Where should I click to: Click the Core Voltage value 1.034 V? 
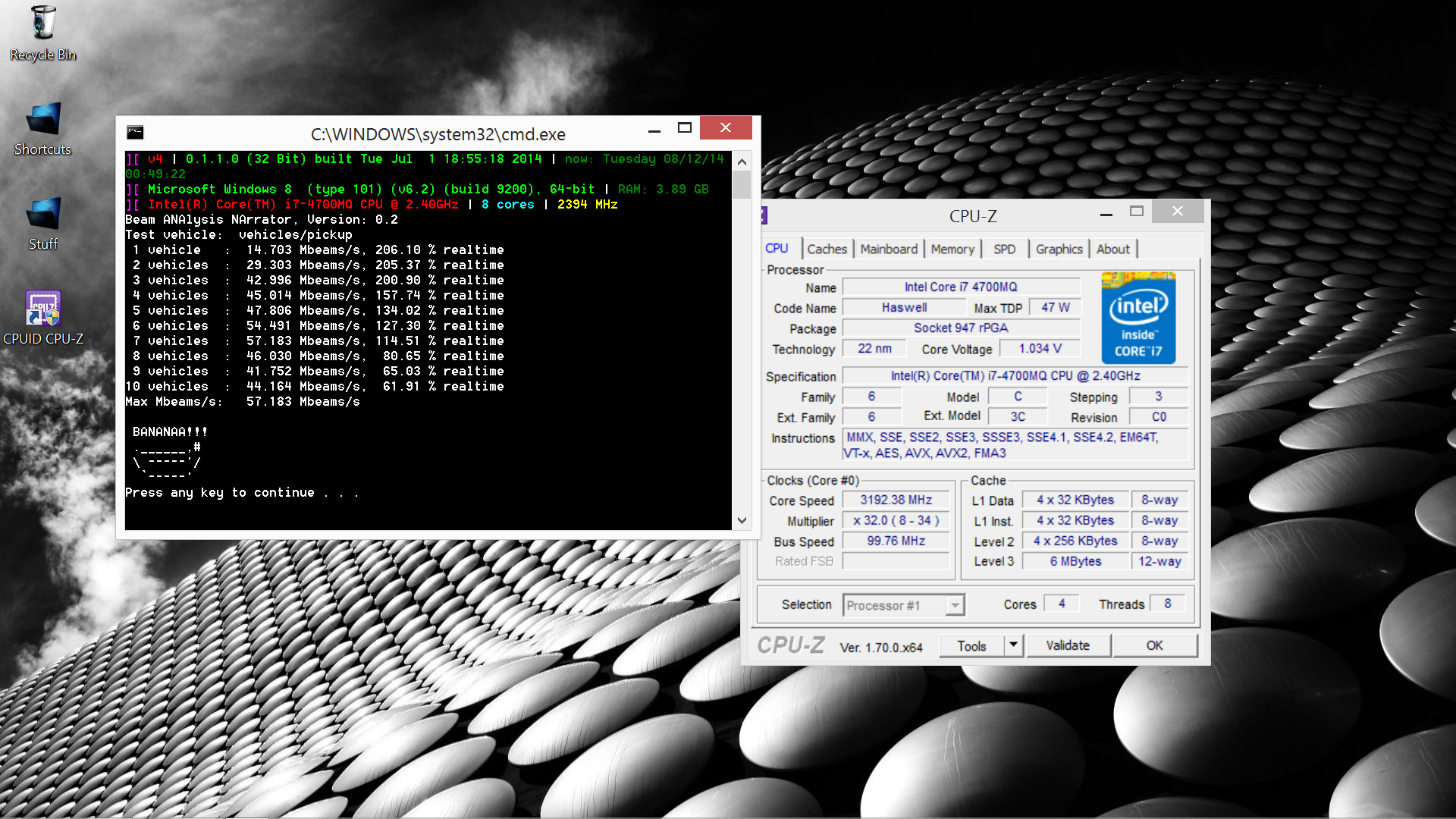point(1040,348)
